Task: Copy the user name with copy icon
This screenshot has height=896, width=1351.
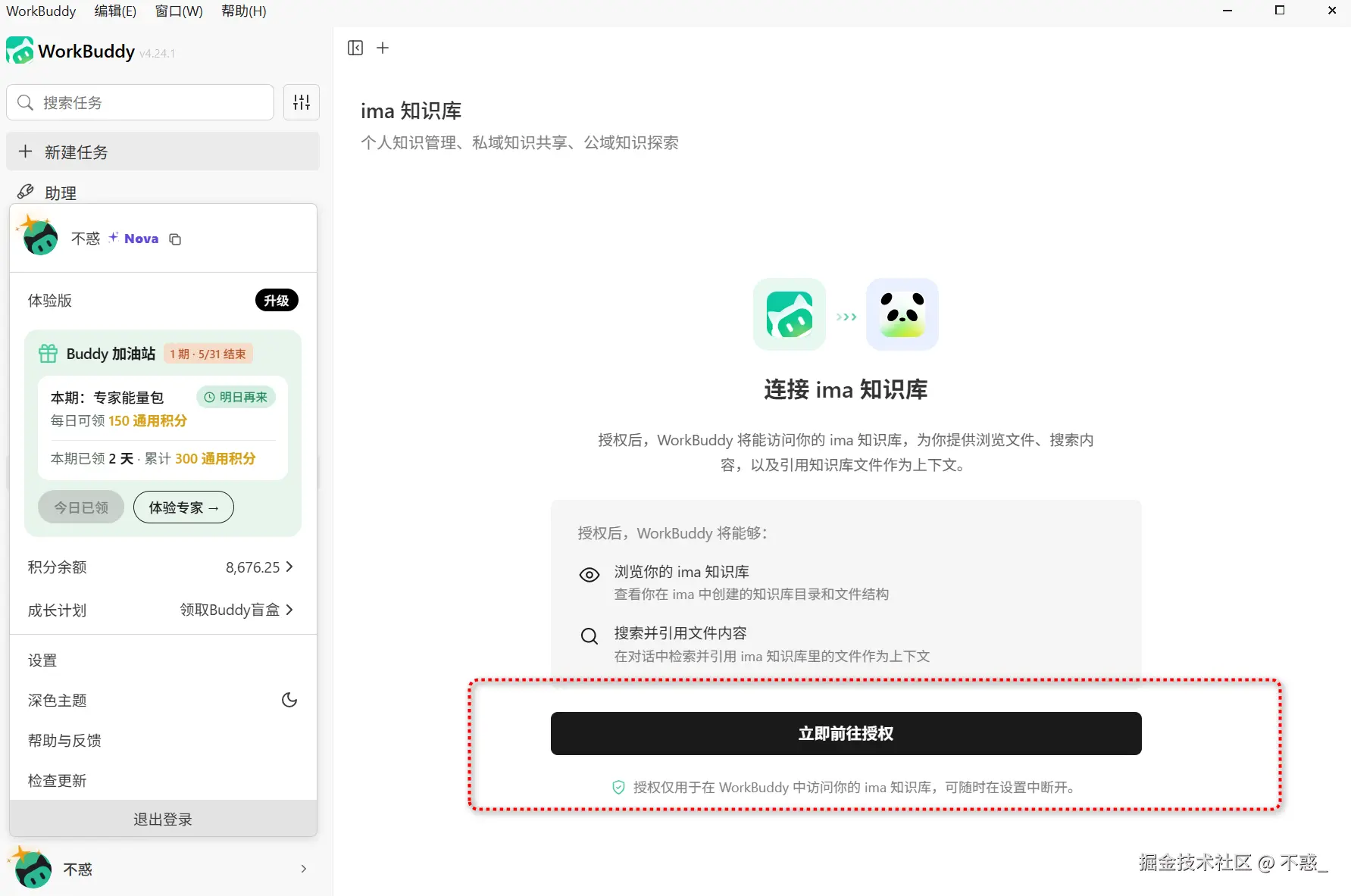Action: pyautogui.click(x=175, y=239)
